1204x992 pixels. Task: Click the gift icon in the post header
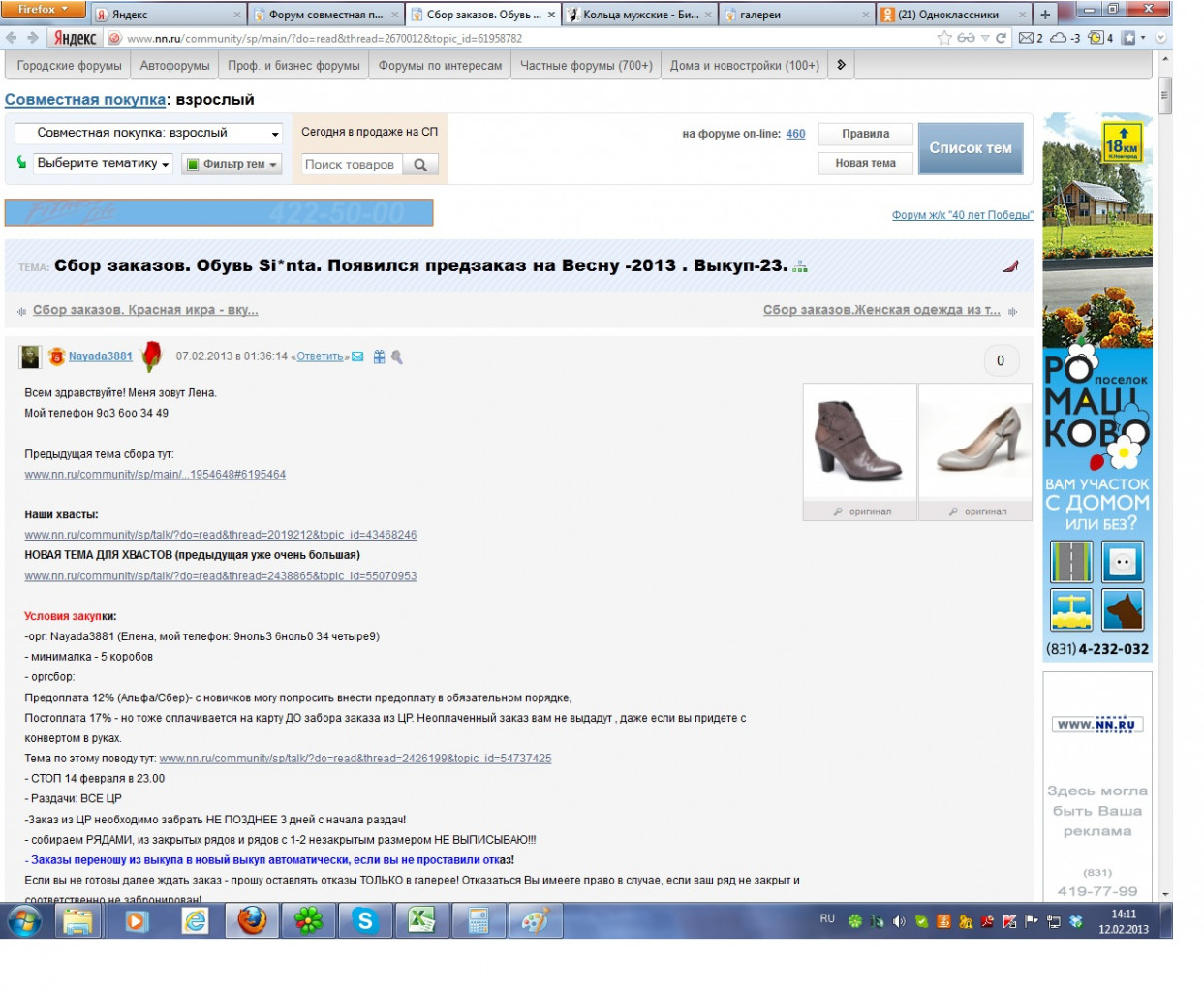pos(379,356)
